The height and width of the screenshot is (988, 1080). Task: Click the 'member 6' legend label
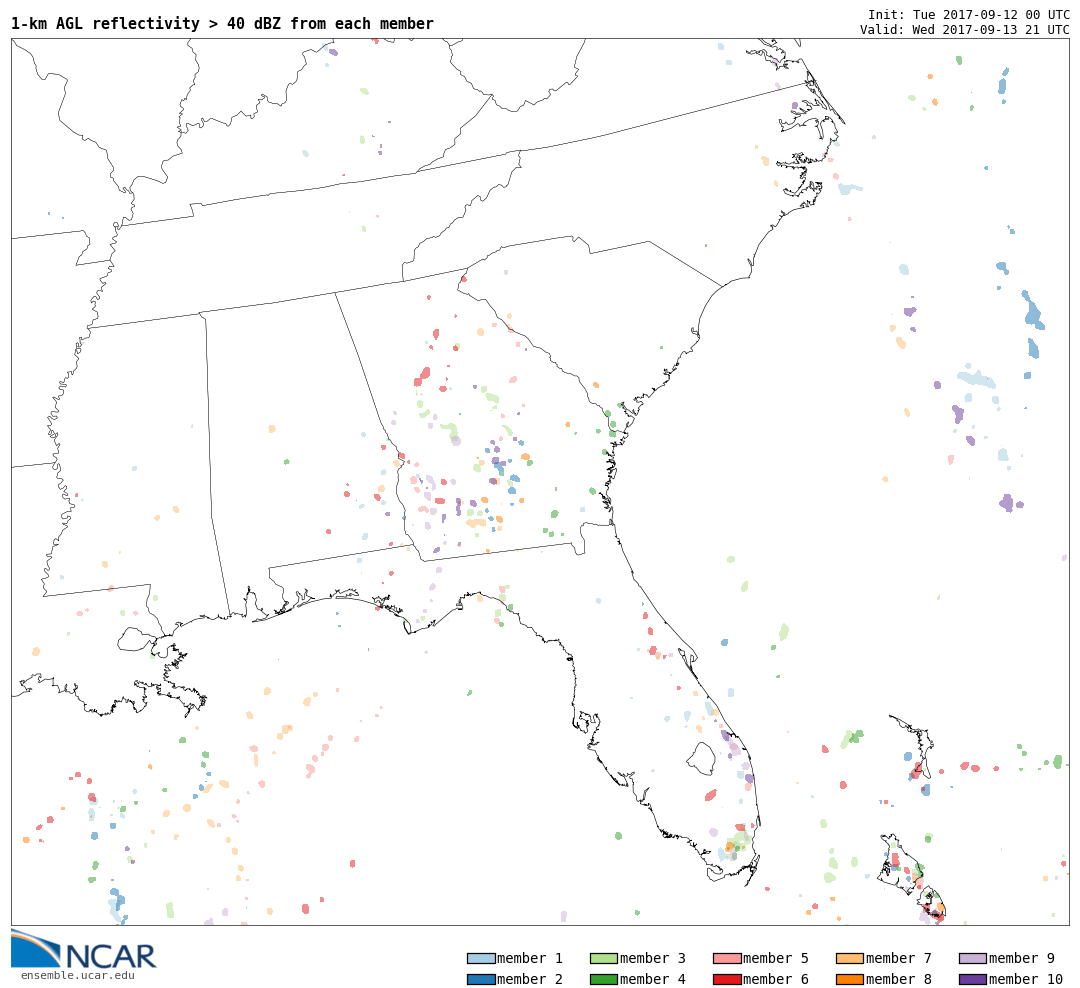point(776,979)
